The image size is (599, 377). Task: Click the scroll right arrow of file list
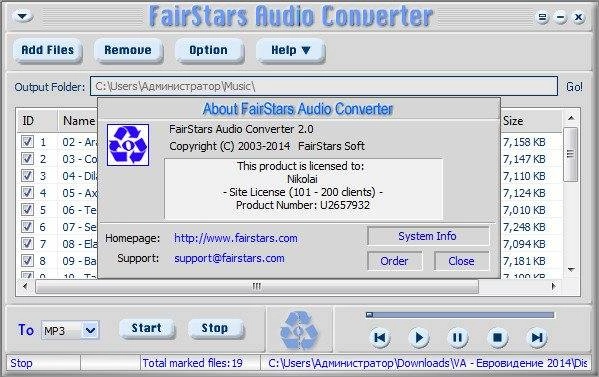[x=553, y=286]
